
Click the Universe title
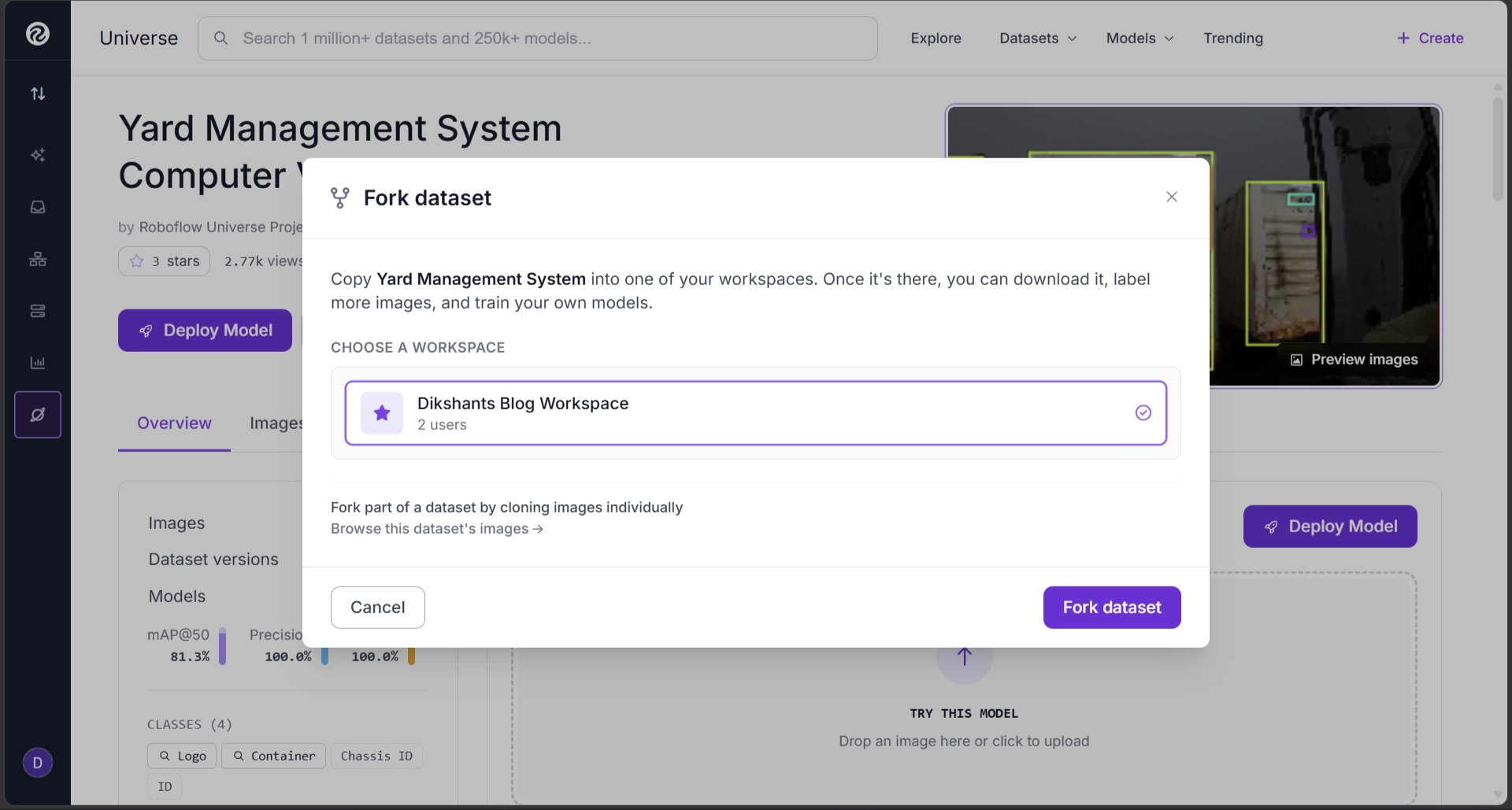pos(139,39)
